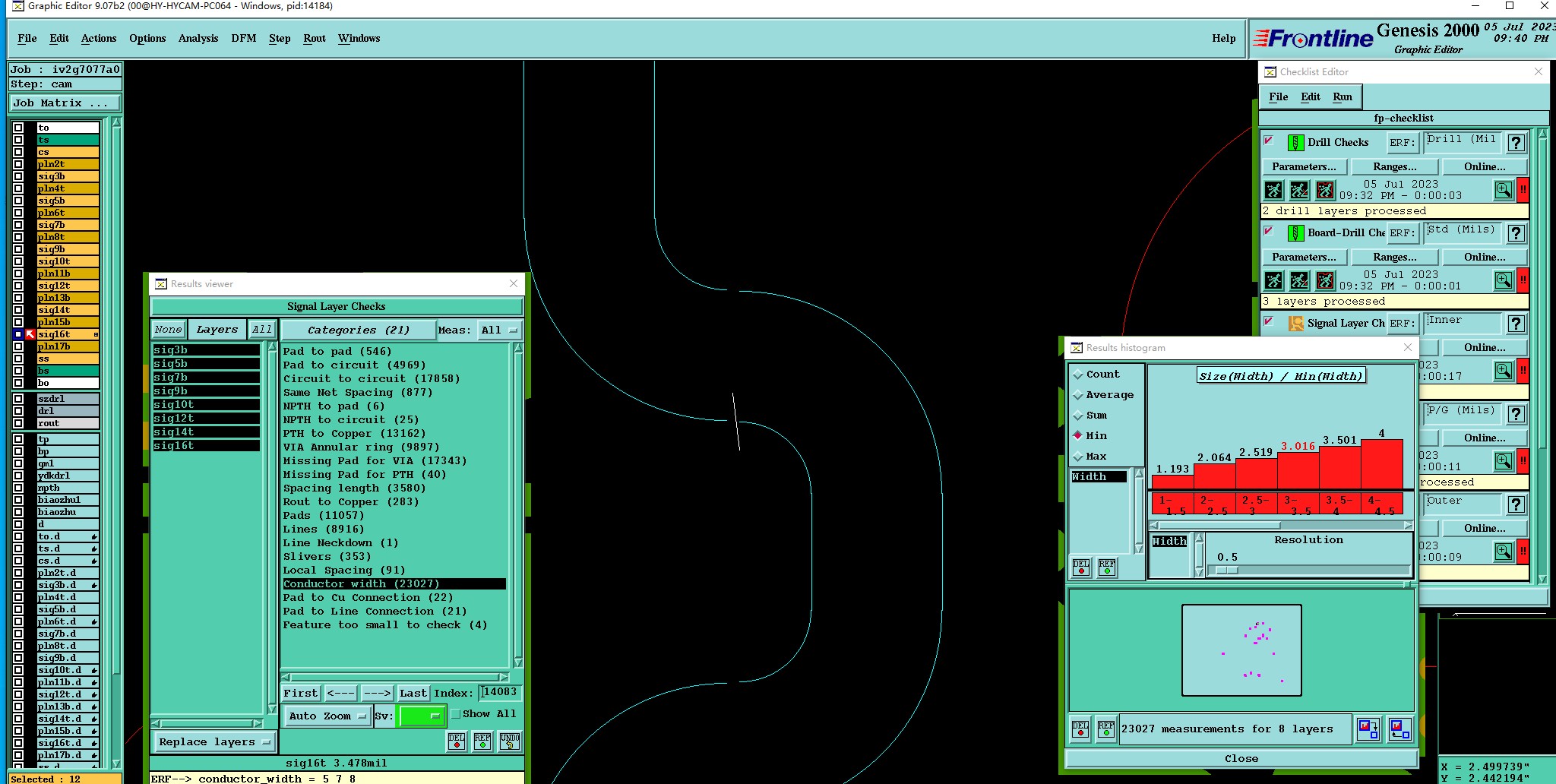Screen dimensions: 1556x784
Task: Click the Board-Drill Checks green drill icon
Action: [1296, 232]
